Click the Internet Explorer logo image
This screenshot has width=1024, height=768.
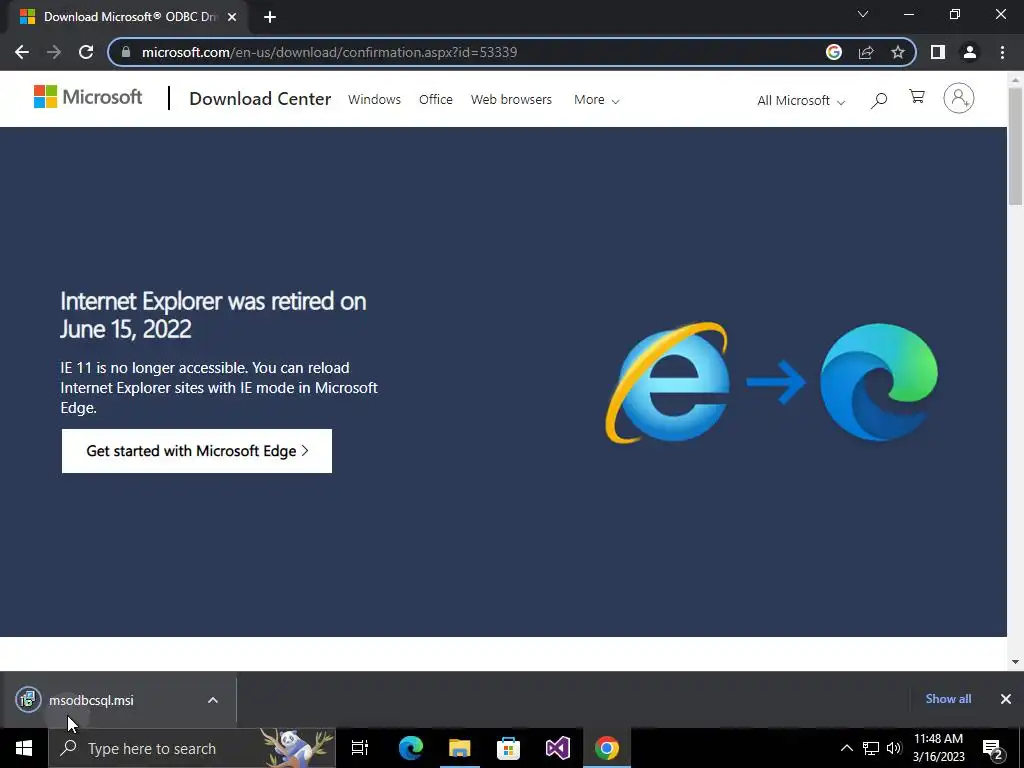[x=667, y=383]
